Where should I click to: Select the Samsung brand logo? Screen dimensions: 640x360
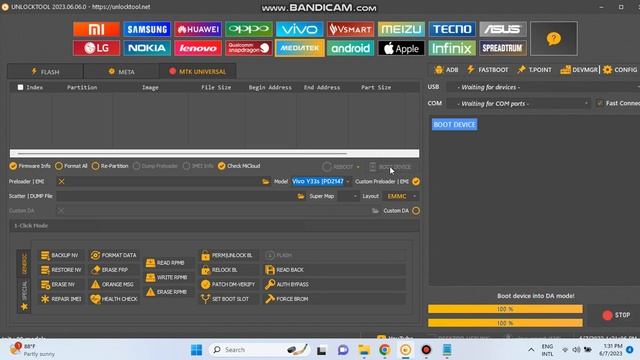[147, 29]
